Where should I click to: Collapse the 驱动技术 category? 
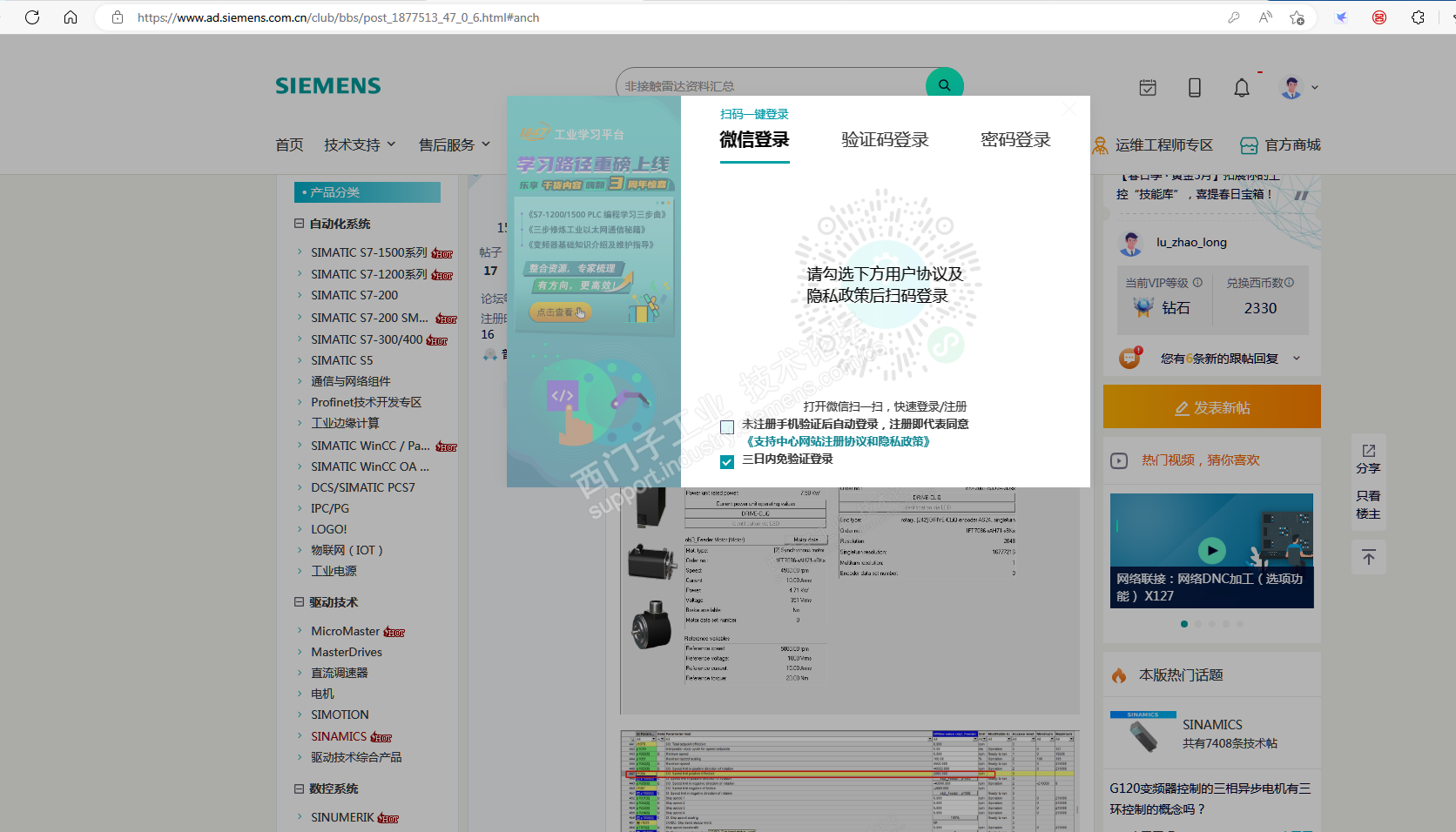299,602
